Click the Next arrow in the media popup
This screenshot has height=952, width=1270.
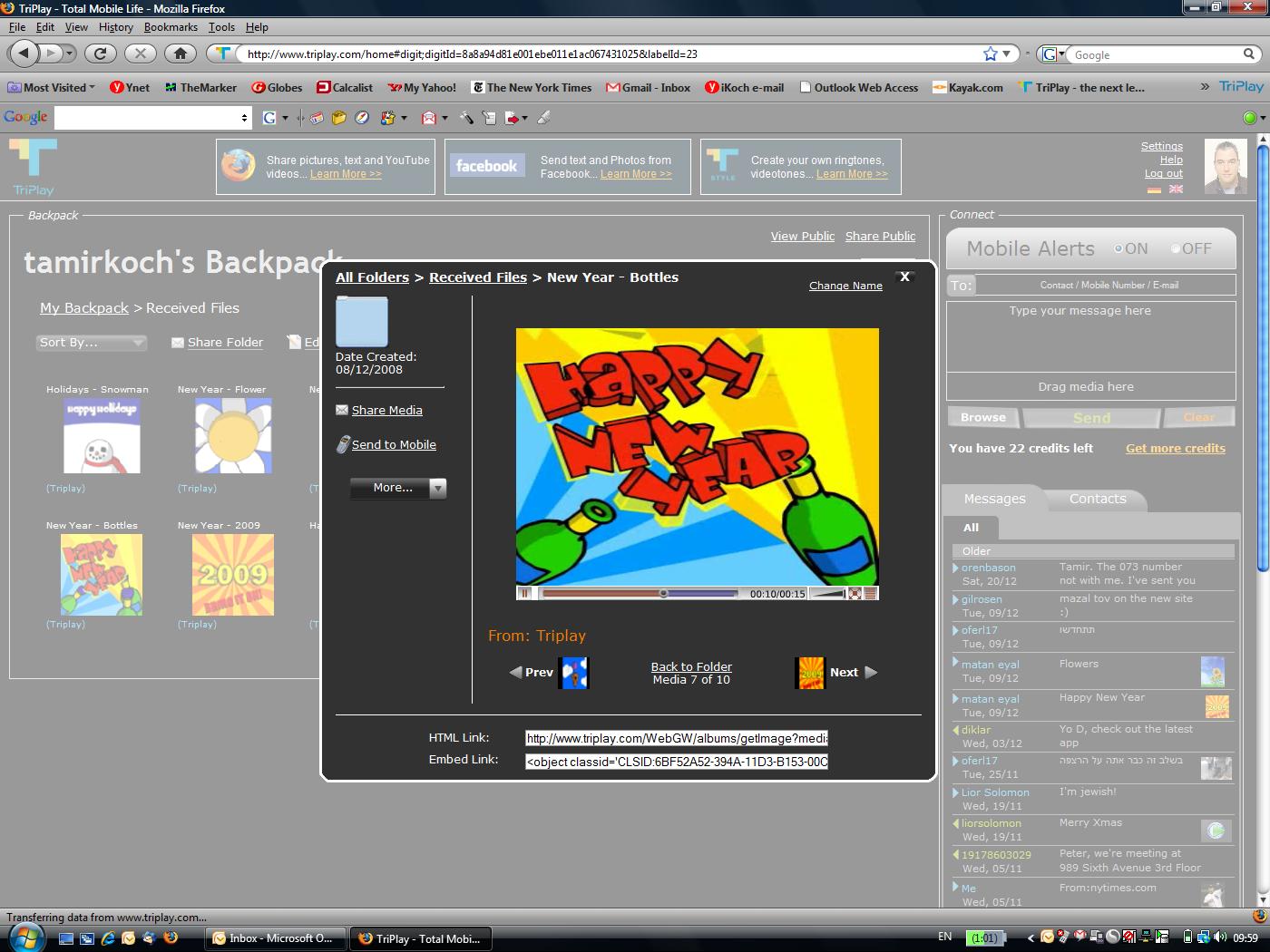(x=871, y=673)
